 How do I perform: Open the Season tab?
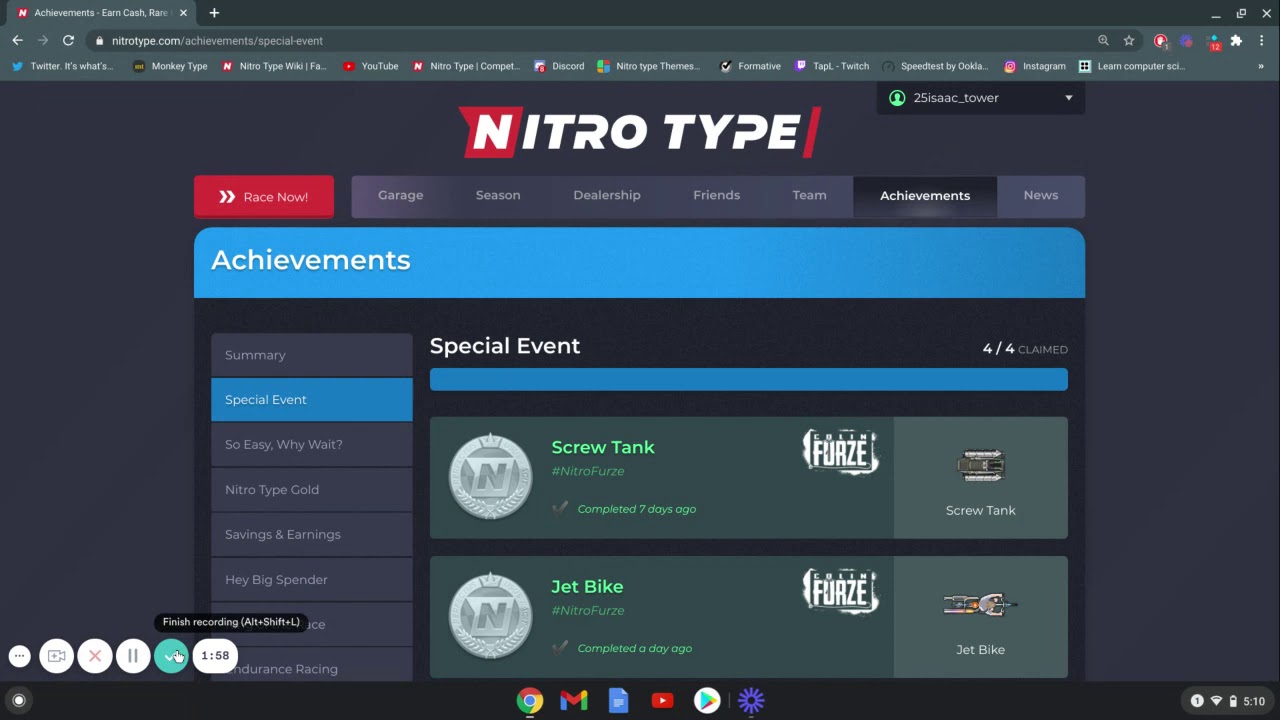(498, 195)
